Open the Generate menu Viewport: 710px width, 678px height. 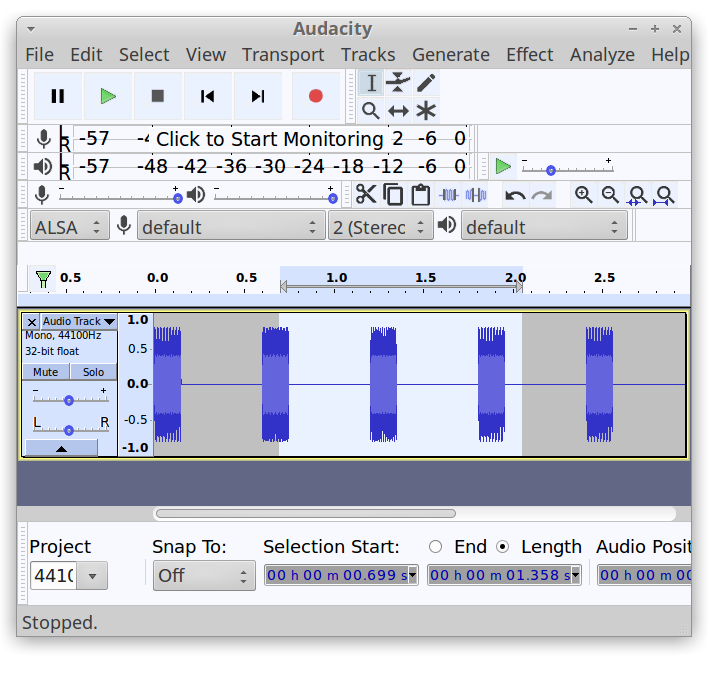(451, 55)
